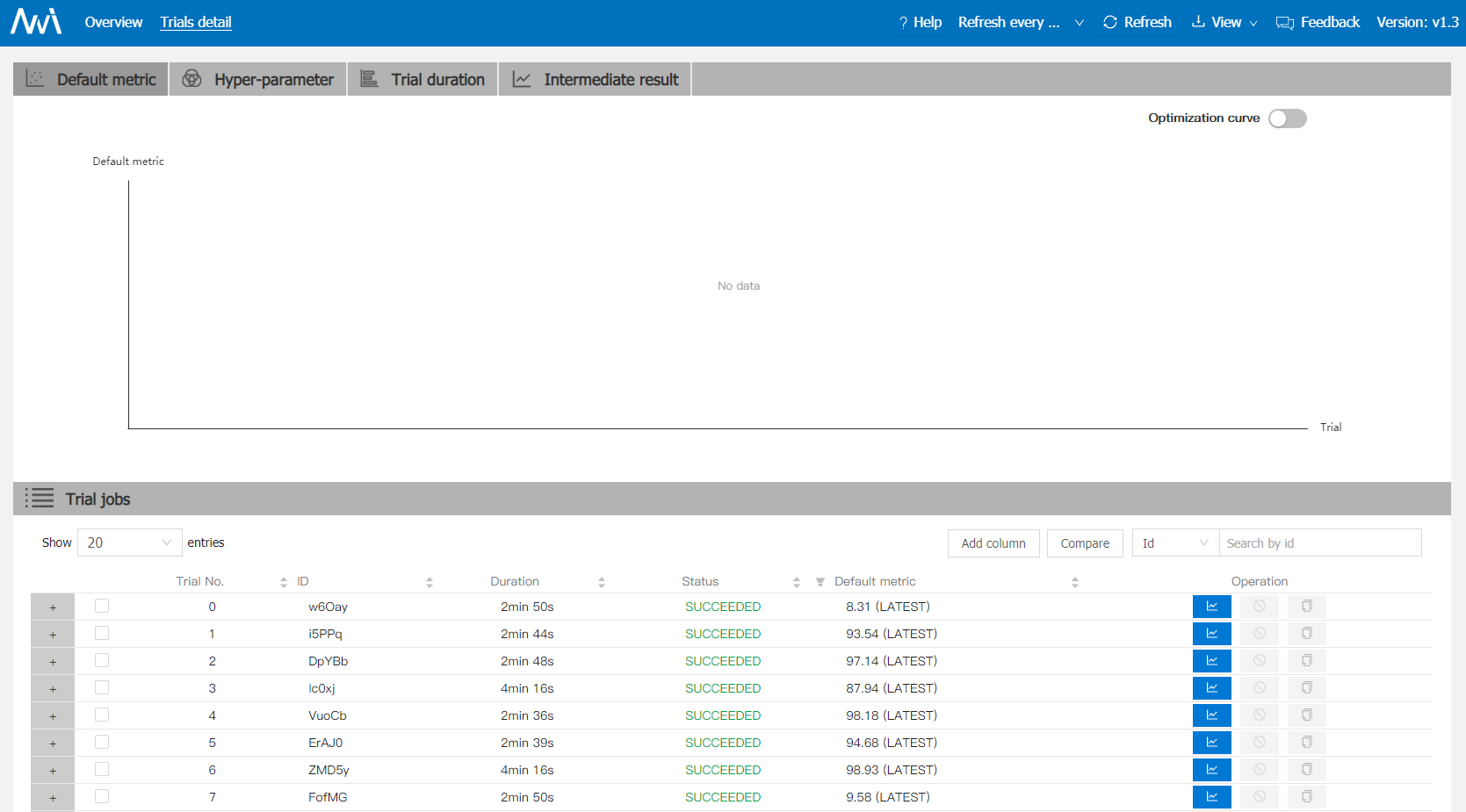This screenshot has height=812, width=1466.
Task: Click the Trial jobs list icon
Action: coord(40,498)
